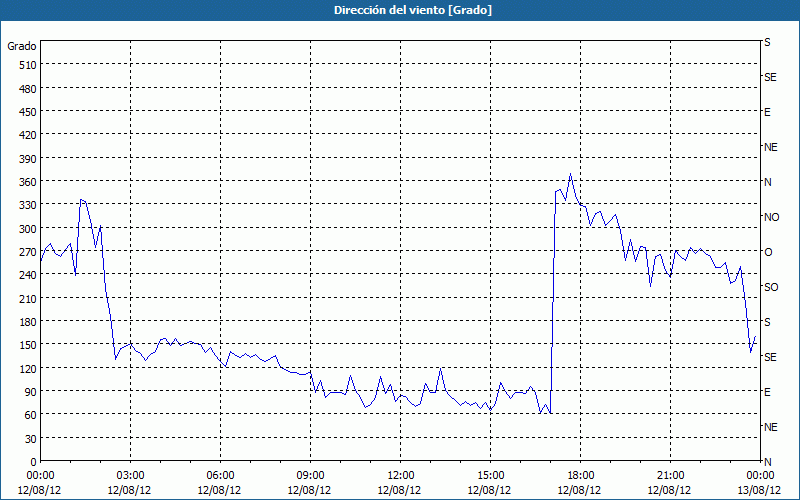This screenshot has width=800, height=500.
Task: Select the 'S' compass label beside the 180 line
Action: (767, 322)
